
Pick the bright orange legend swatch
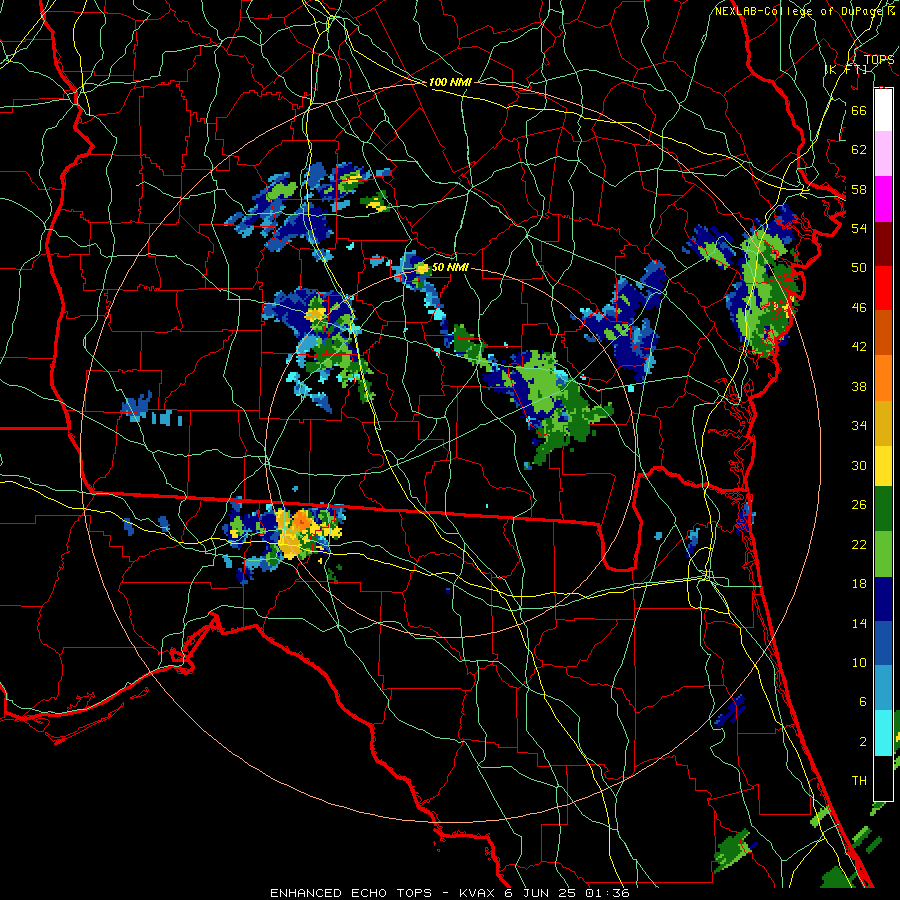[883, 378]
